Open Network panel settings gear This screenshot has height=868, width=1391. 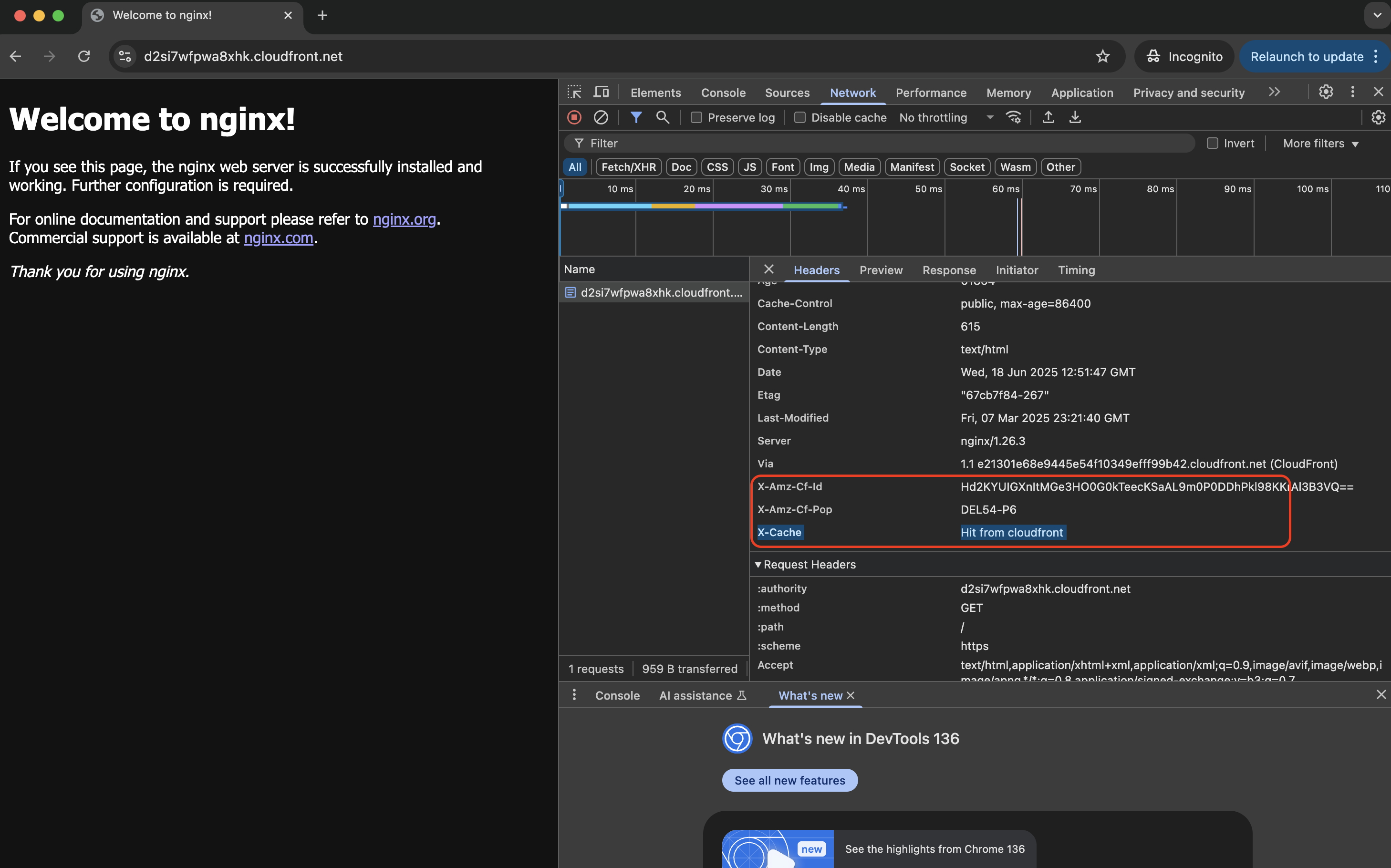tap(1378, 117)
